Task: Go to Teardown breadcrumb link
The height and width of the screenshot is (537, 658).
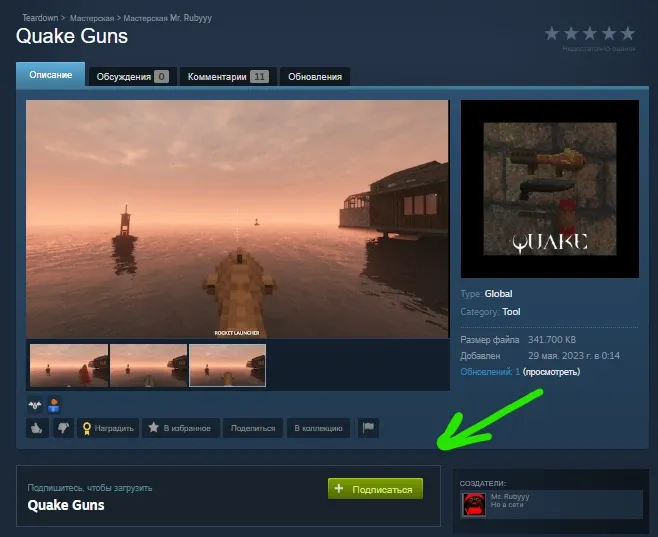Action: (x=40, y=18)
